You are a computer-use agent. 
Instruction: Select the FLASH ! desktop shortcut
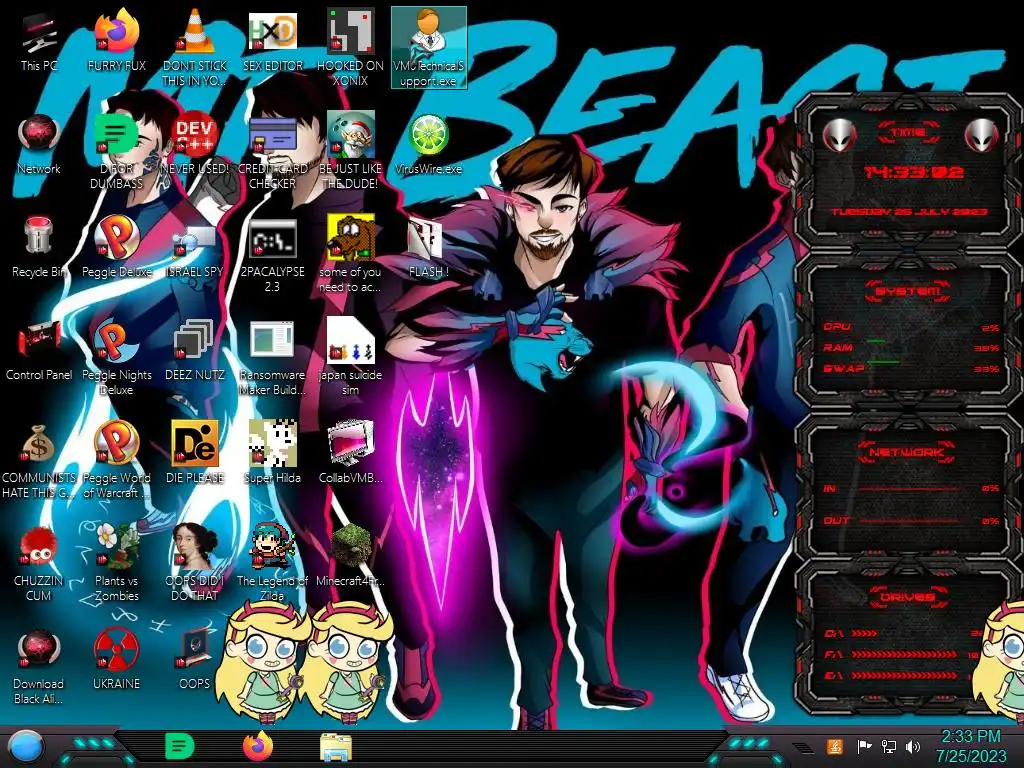428,249
